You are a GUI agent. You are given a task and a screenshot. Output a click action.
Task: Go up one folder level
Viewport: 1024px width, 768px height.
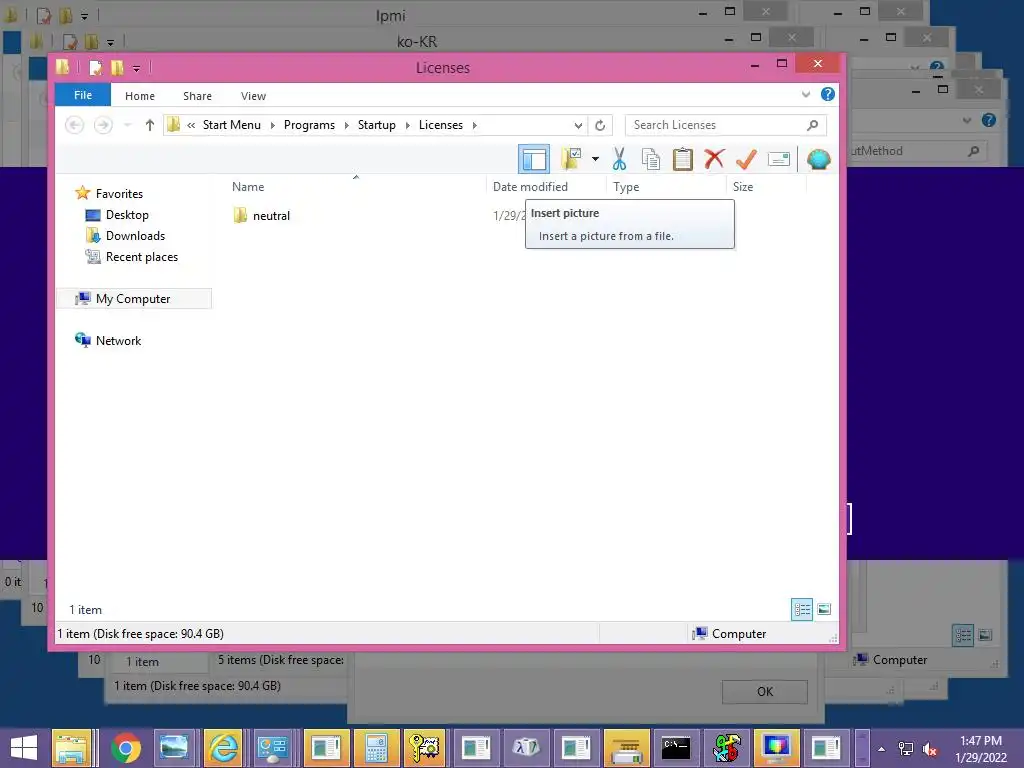tap(150, 125)
